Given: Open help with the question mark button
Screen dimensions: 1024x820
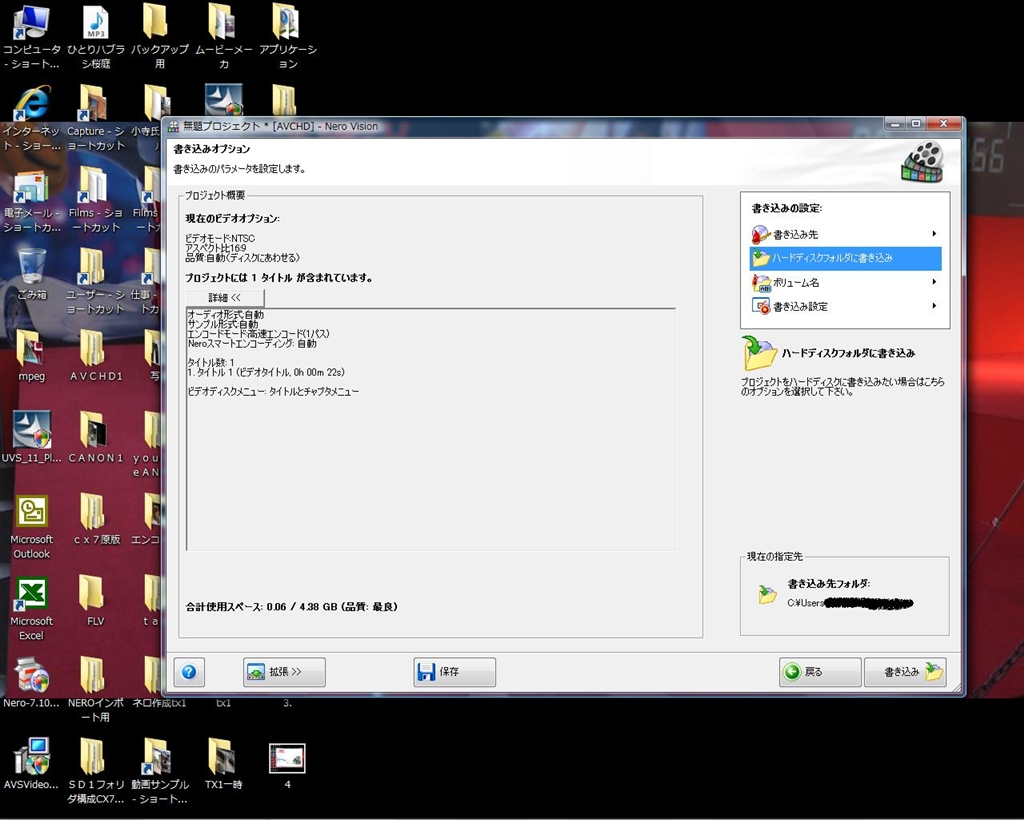Looking at the screenshot, I should [x=189, y=672].
